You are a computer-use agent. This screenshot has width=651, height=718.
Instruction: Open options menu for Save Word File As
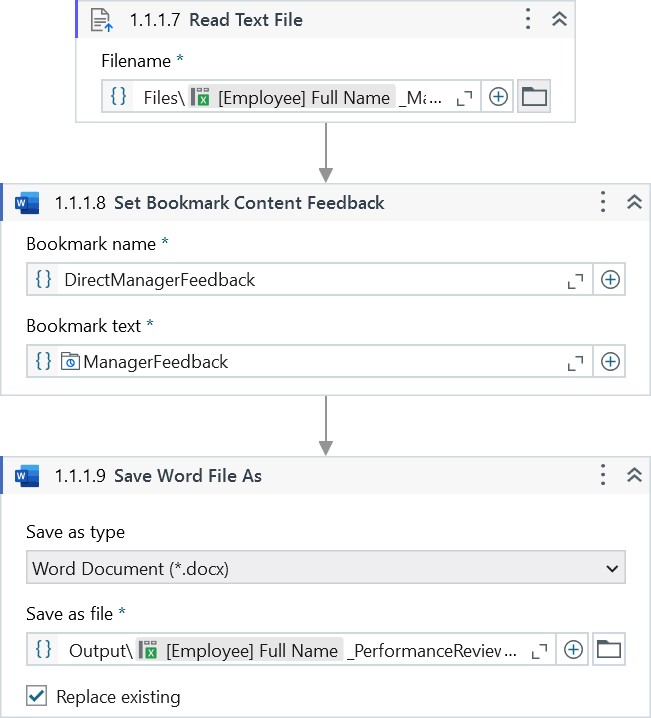(602, 475)
